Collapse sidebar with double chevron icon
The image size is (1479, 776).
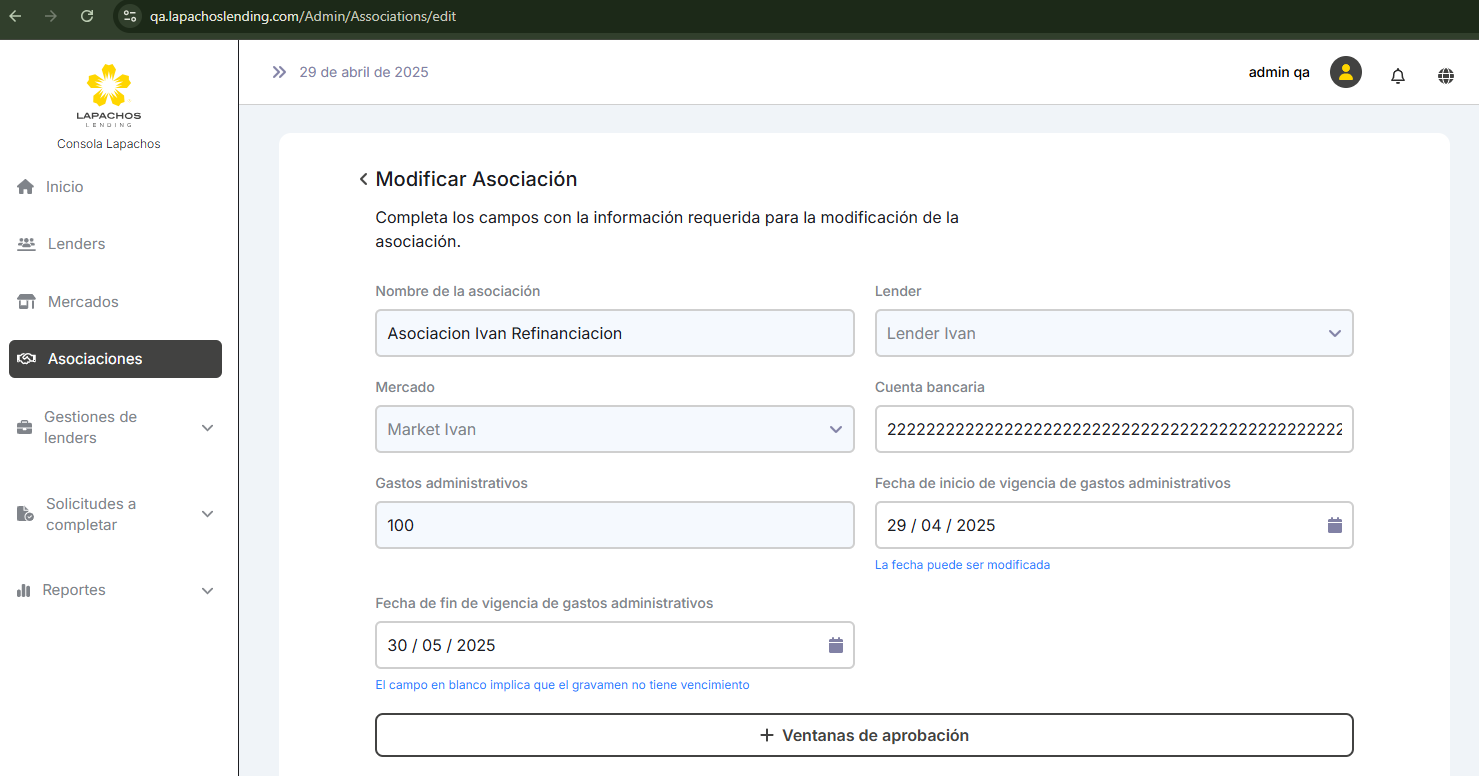coord(279,72)
